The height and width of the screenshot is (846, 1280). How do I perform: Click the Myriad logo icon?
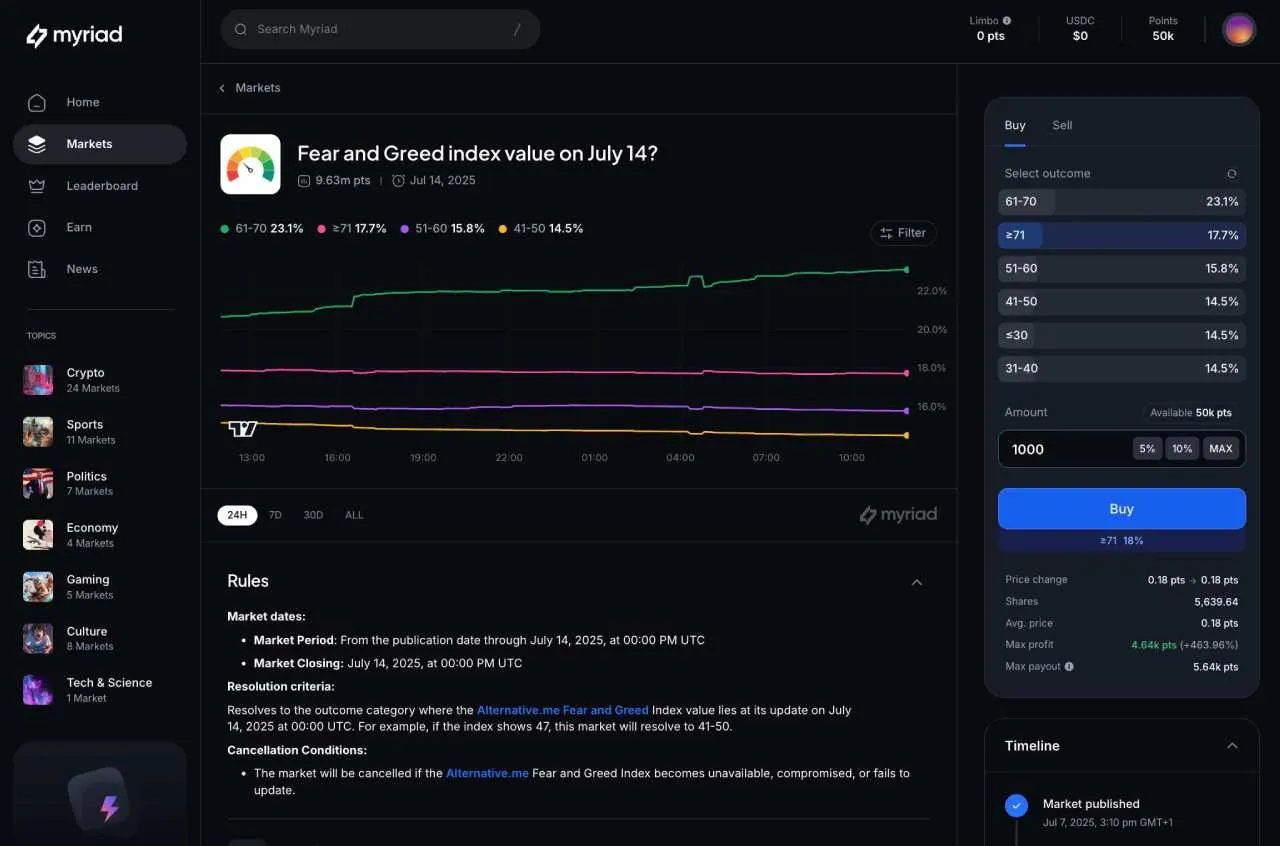[37, 36]
